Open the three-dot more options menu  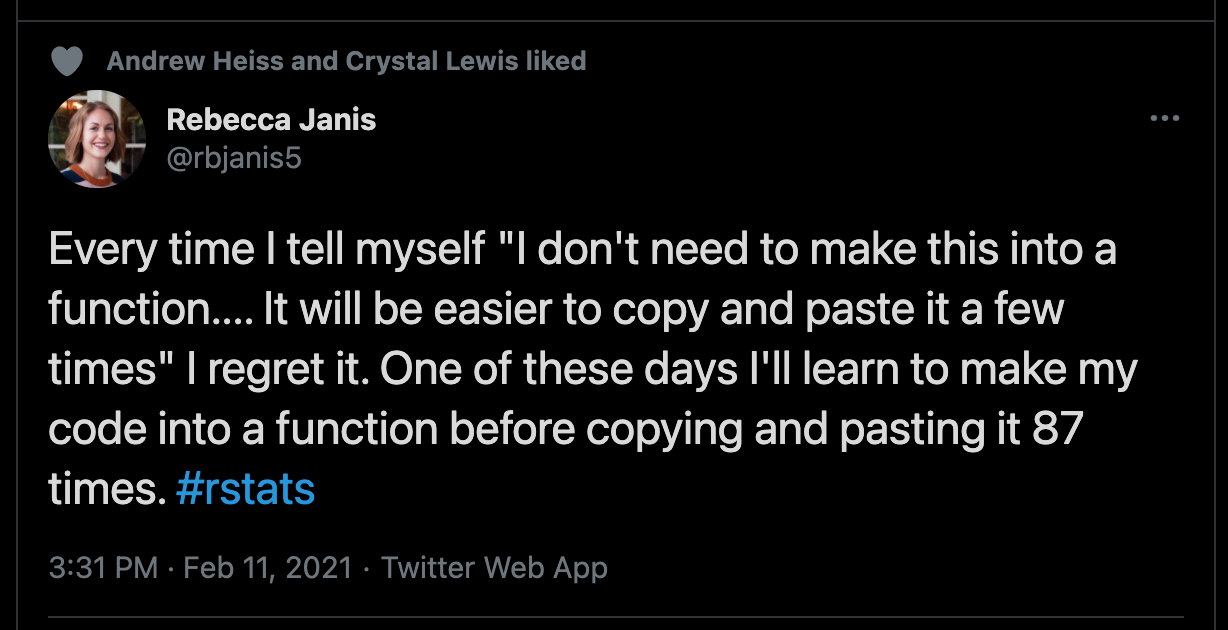[1165, 119]
